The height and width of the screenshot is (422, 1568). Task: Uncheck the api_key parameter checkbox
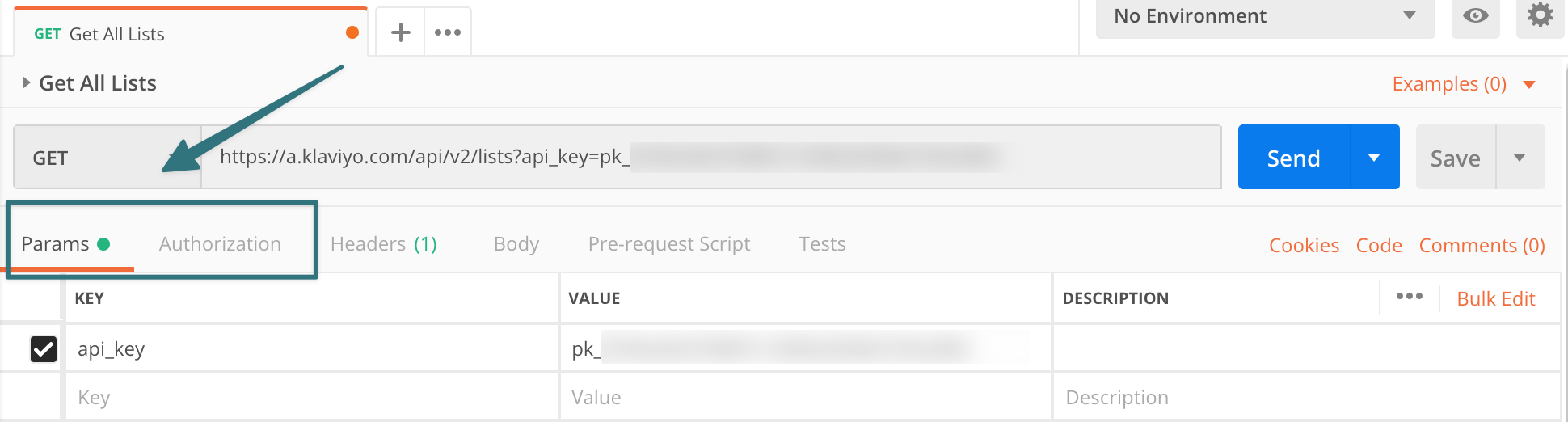(44, 348)
